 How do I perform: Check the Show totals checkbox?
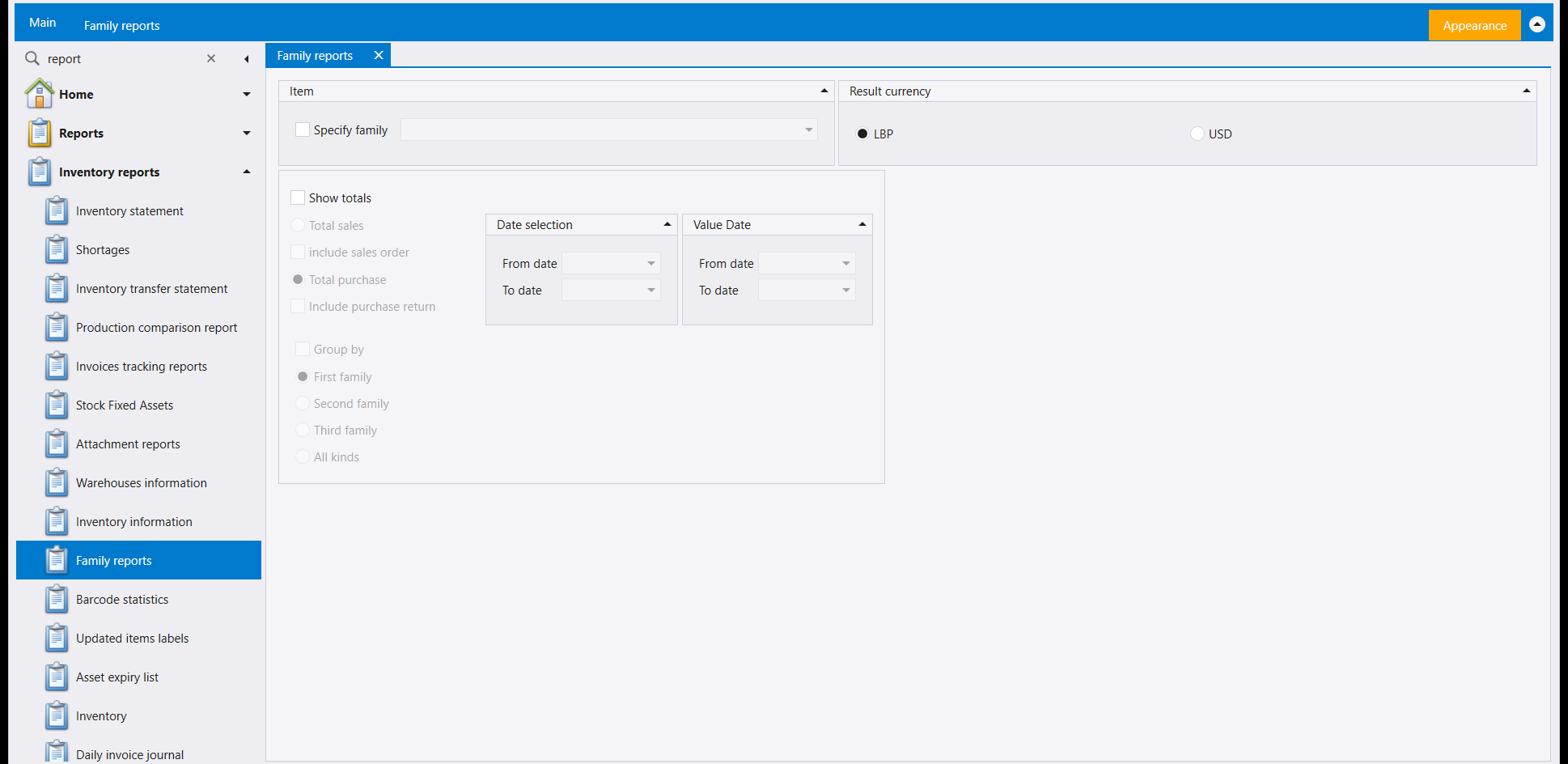click(298, 197)
